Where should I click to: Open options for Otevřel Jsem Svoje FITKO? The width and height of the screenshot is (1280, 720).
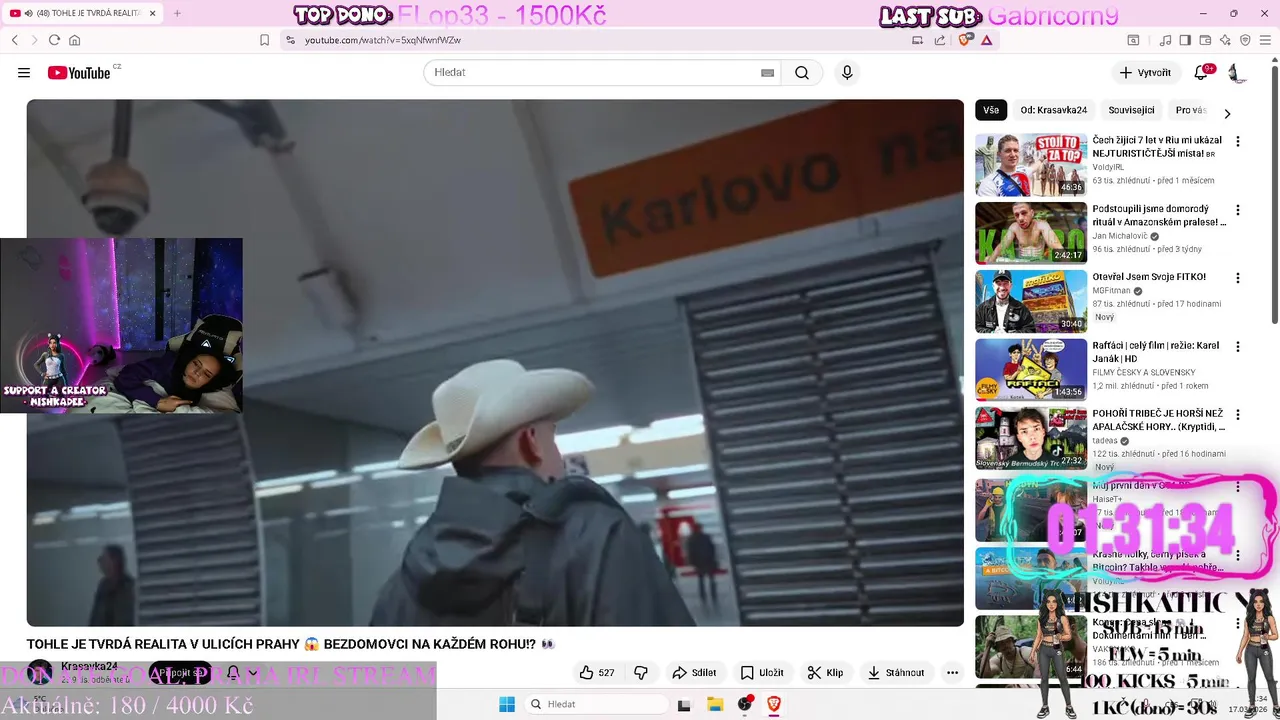(1238, 278)
